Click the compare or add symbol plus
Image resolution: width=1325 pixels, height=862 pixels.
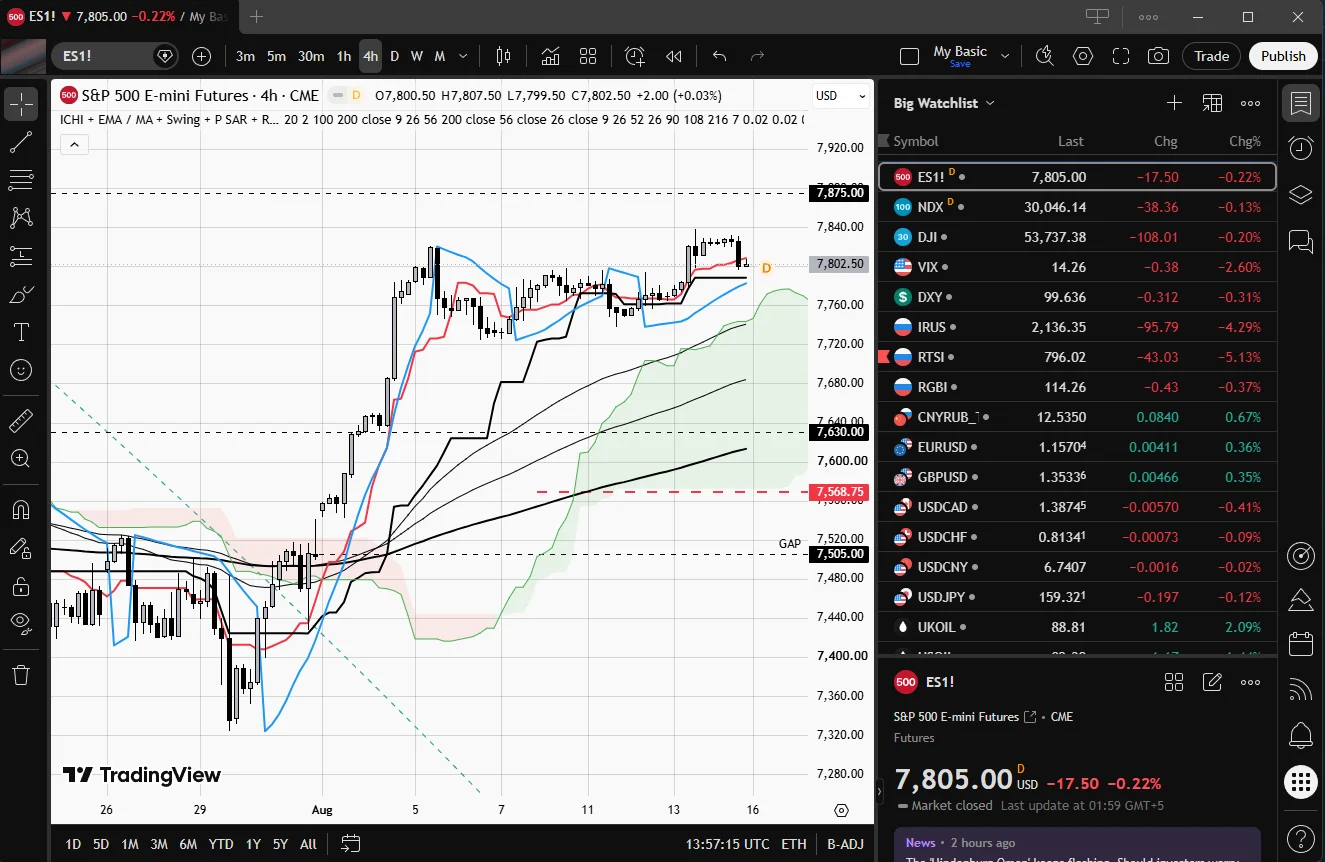(201, 56)
